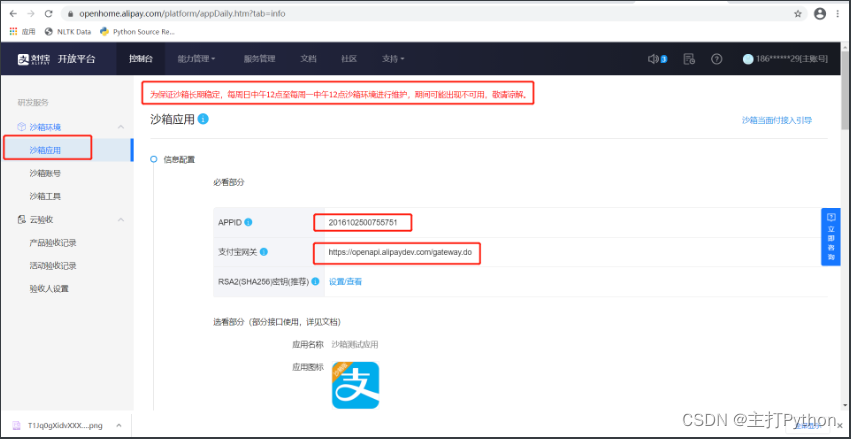The image size is (851, 439).
Task: Click the 信息配置 step marker
Action: 154,160
